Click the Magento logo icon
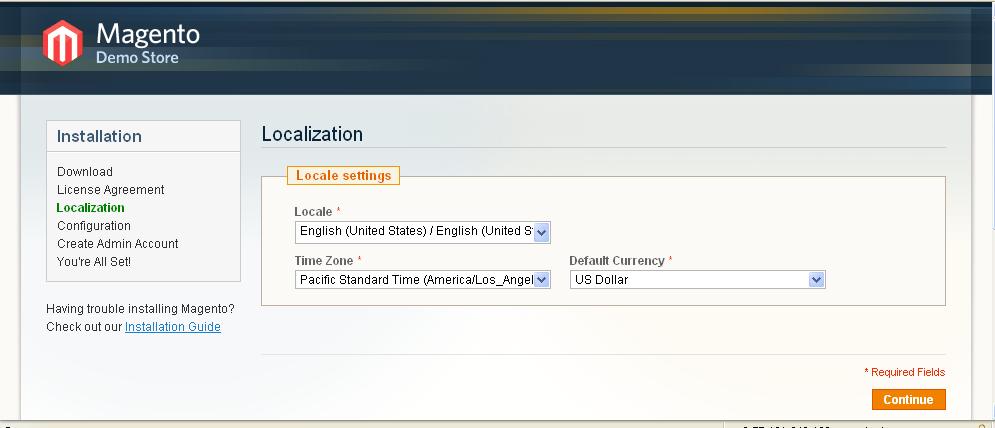The image size is (995, 428). (x=62, y=43)
